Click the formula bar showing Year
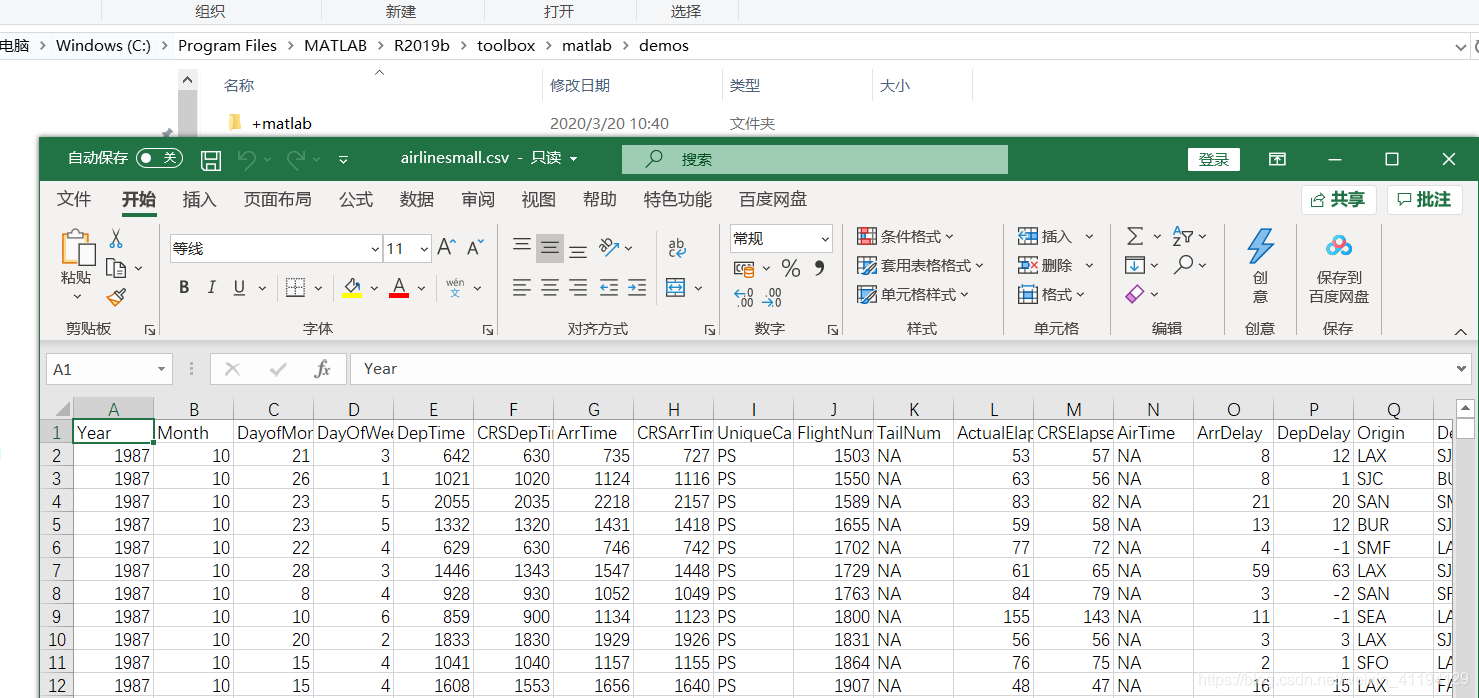Image resolution: width=1479 pixels, height=698 pixels. pos(909,369)
